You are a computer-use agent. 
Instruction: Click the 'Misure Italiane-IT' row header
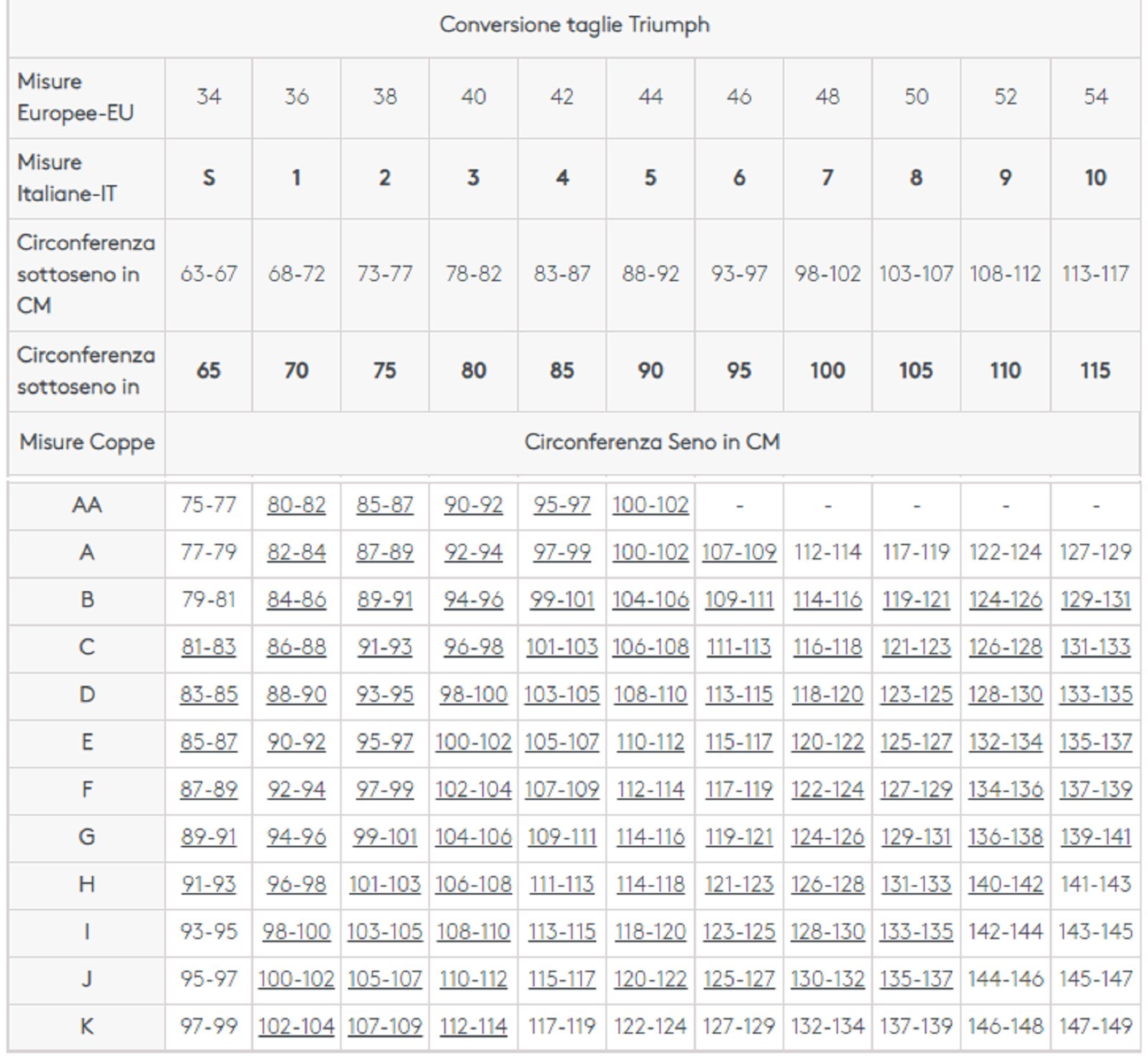tap(87, 178)
